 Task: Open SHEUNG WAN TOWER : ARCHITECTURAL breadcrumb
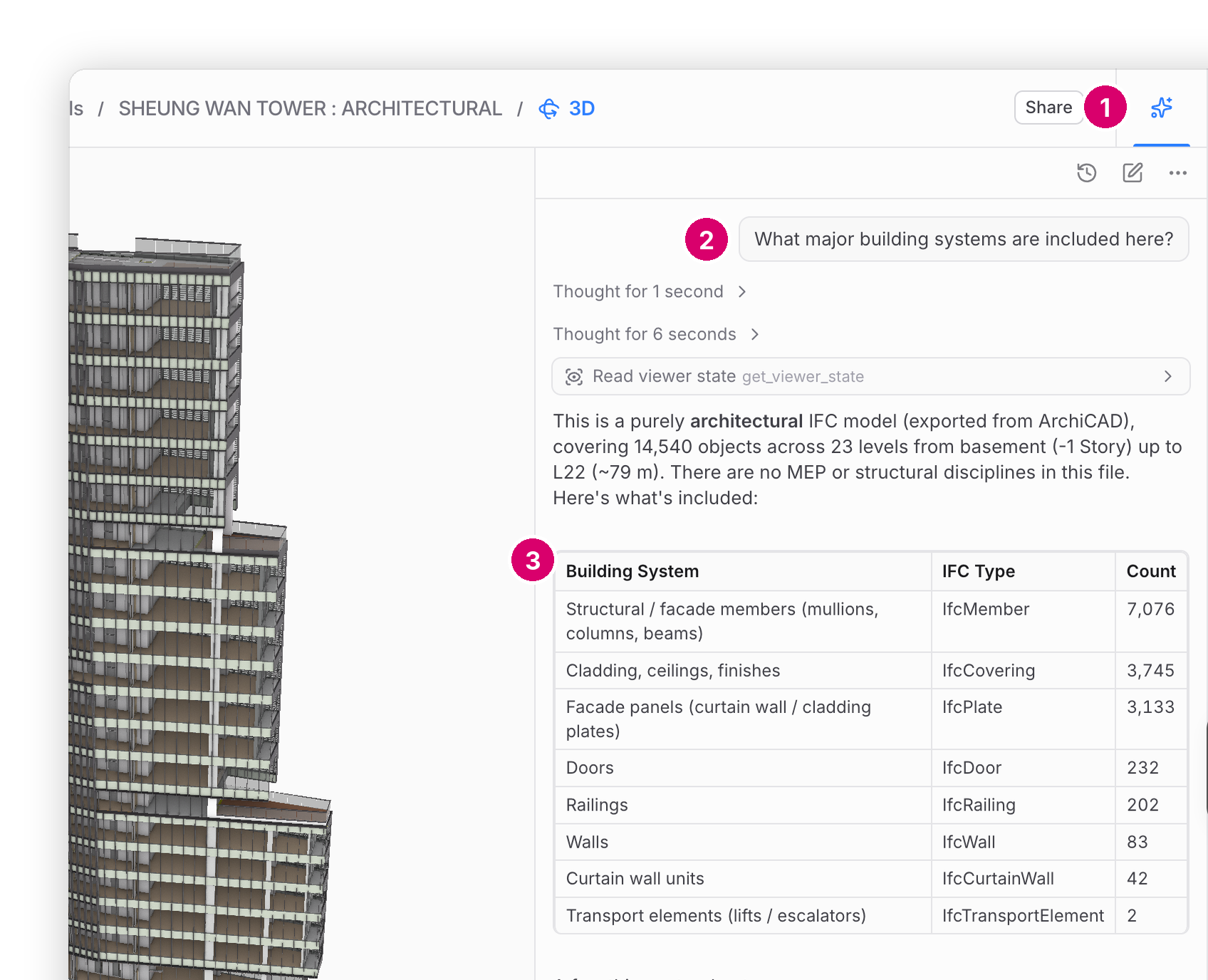pyautogui.click(x=310, y=109)
